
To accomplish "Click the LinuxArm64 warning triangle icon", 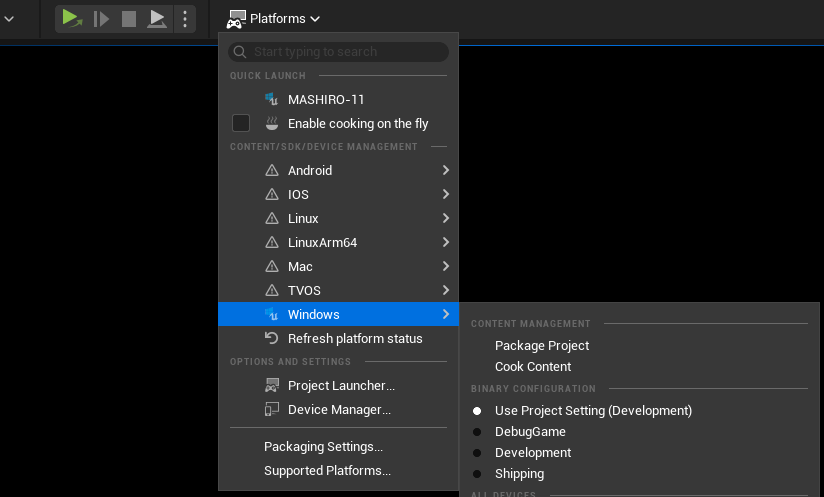I will pyautogui.click(x=272, y=242).
